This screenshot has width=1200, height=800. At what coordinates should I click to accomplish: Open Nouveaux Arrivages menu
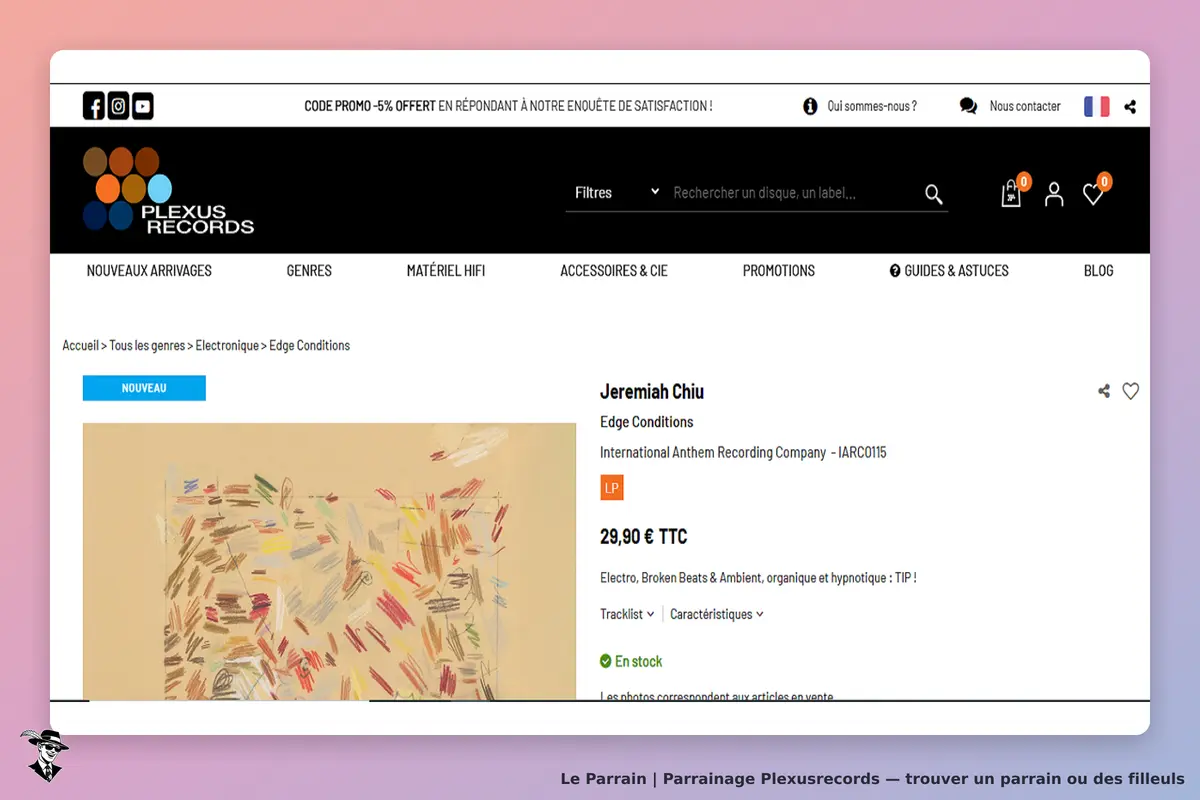[x=149, y=270]
